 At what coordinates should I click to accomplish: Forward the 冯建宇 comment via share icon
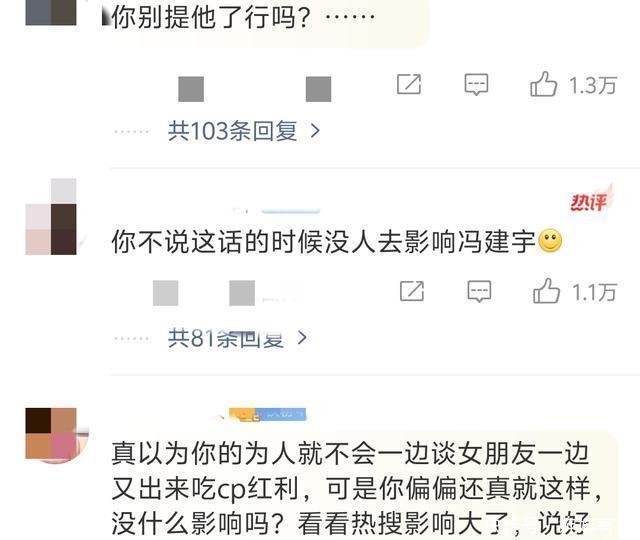pos(412,291)
